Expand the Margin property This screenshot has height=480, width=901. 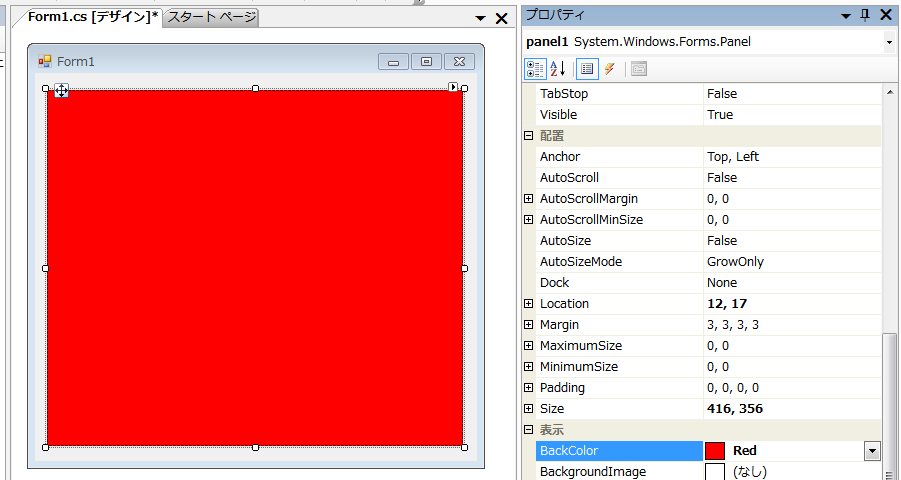(x=529, y=325)
